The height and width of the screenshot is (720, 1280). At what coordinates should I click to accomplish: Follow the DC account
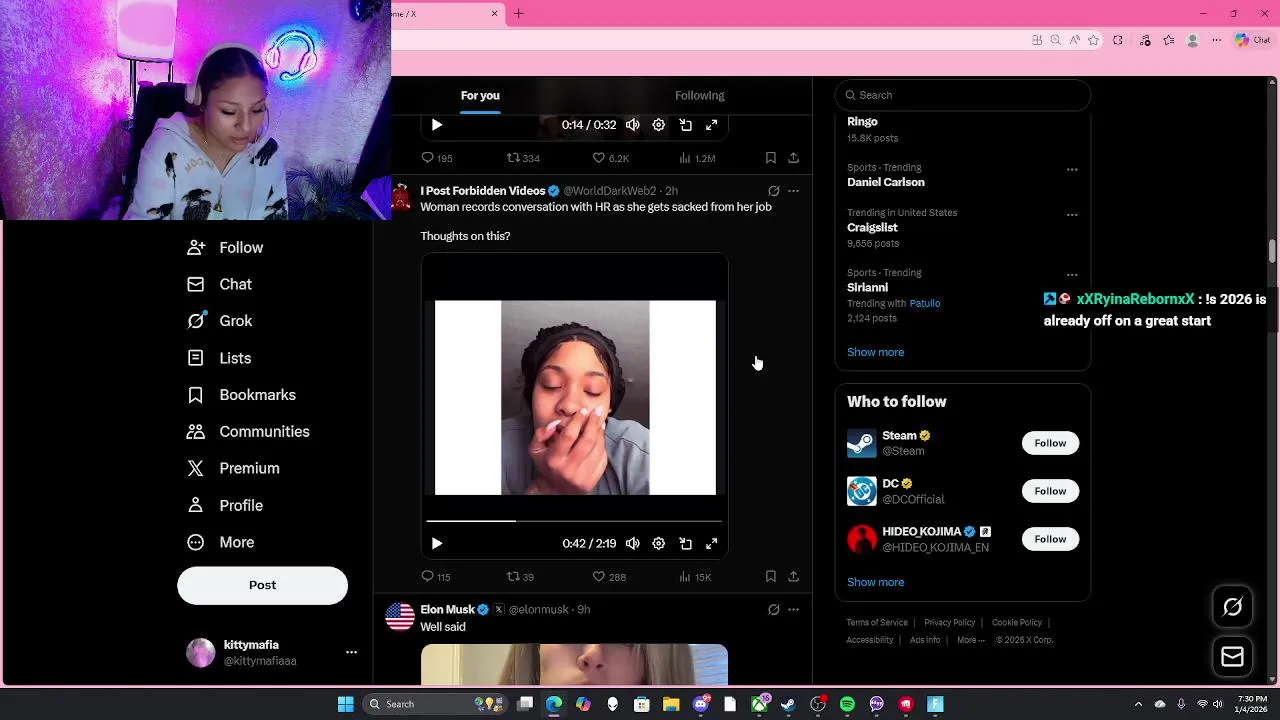coord(1050,491)
